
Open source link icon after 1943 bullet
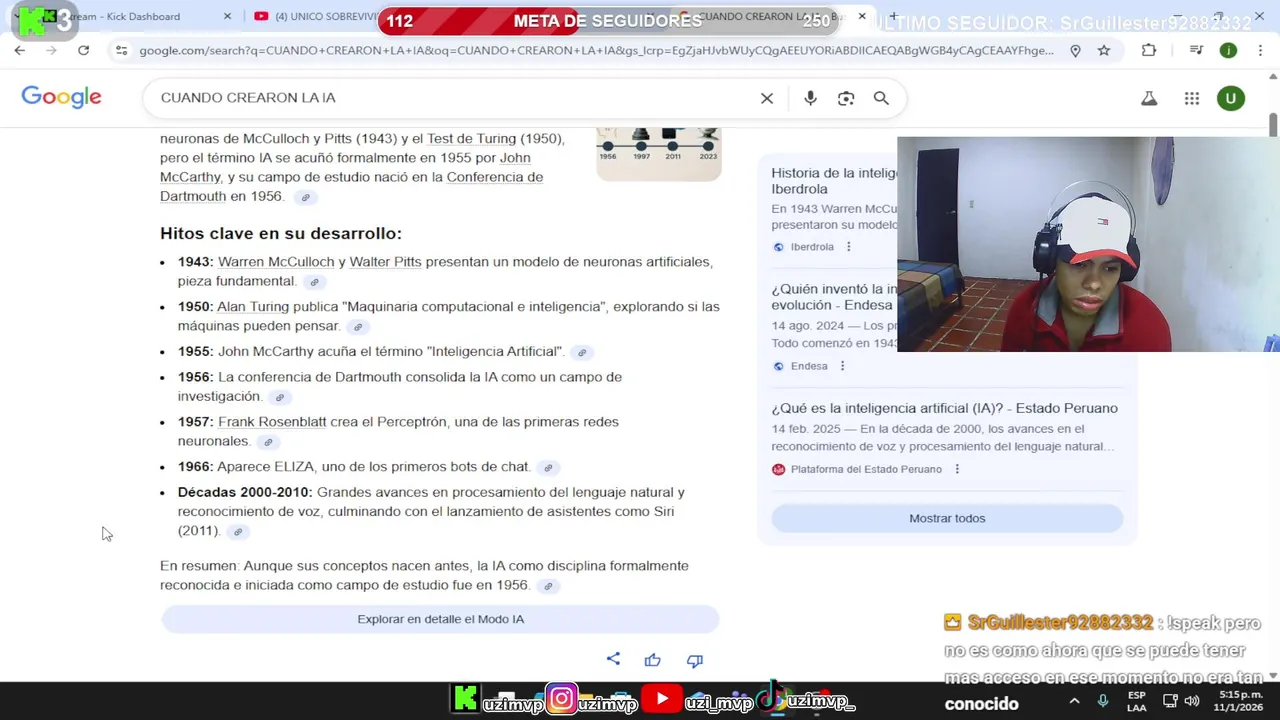[314, 282]
